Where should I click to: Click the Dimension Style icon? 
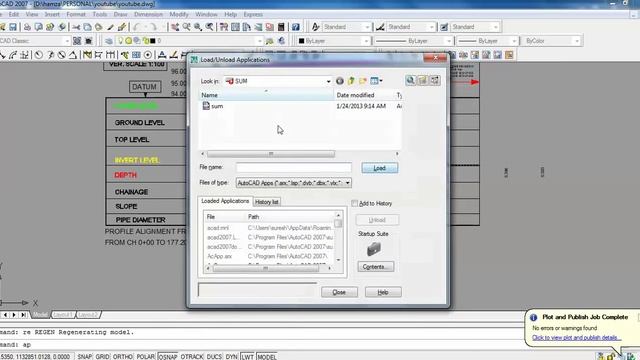[380, 27]
